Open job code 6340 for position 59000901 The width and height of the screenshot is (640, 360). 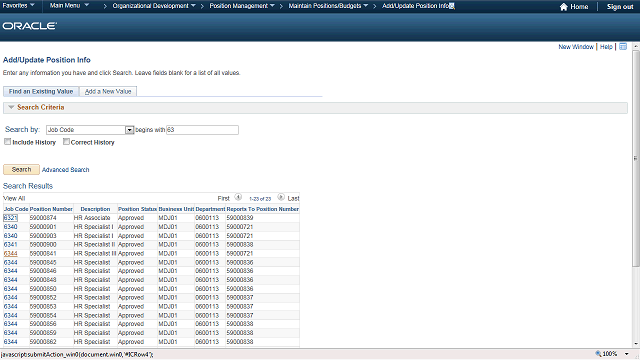[11, 227]
